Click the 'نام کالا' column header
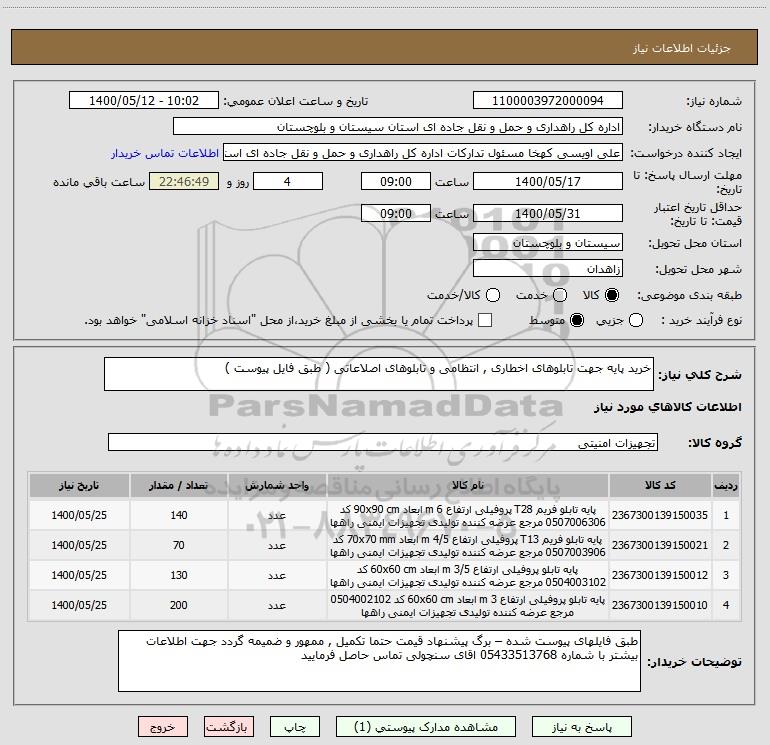770x745 pixels. coord(468,485)
